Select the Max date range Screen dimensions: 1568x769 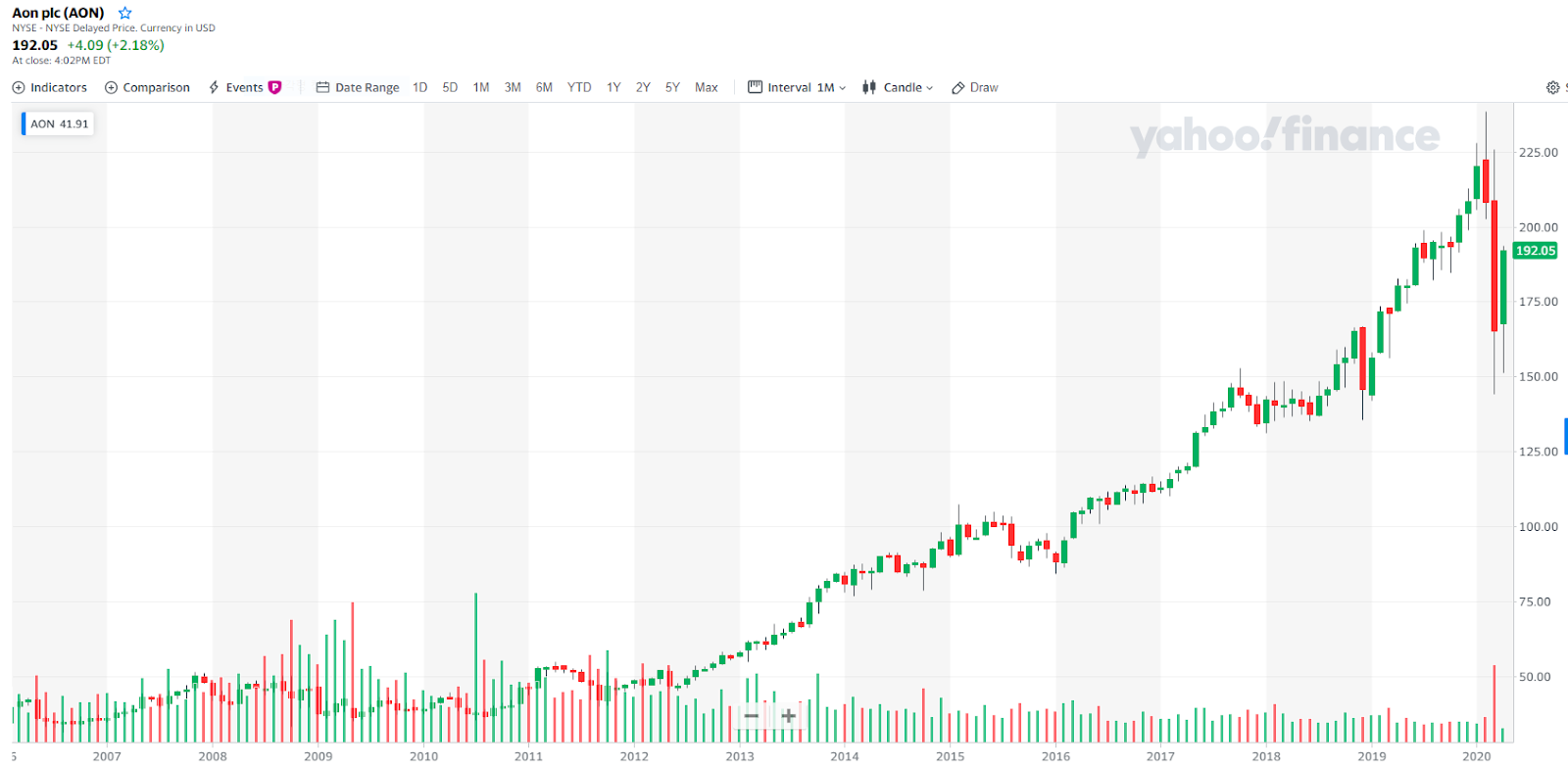pyautogui.click(x=707, y=87)
